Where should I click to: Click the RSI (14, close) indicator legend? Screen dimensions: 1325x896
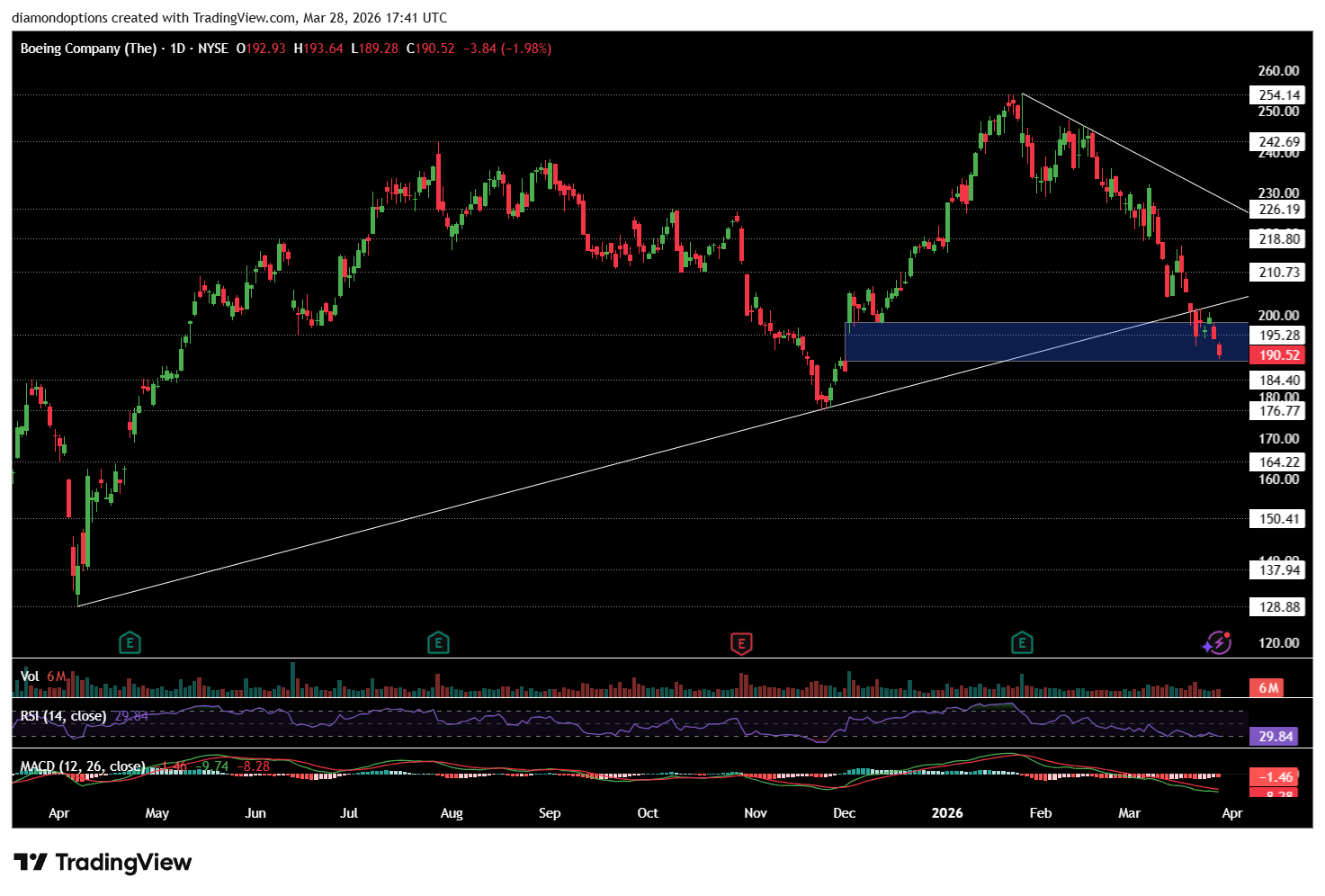pos(63,716)
